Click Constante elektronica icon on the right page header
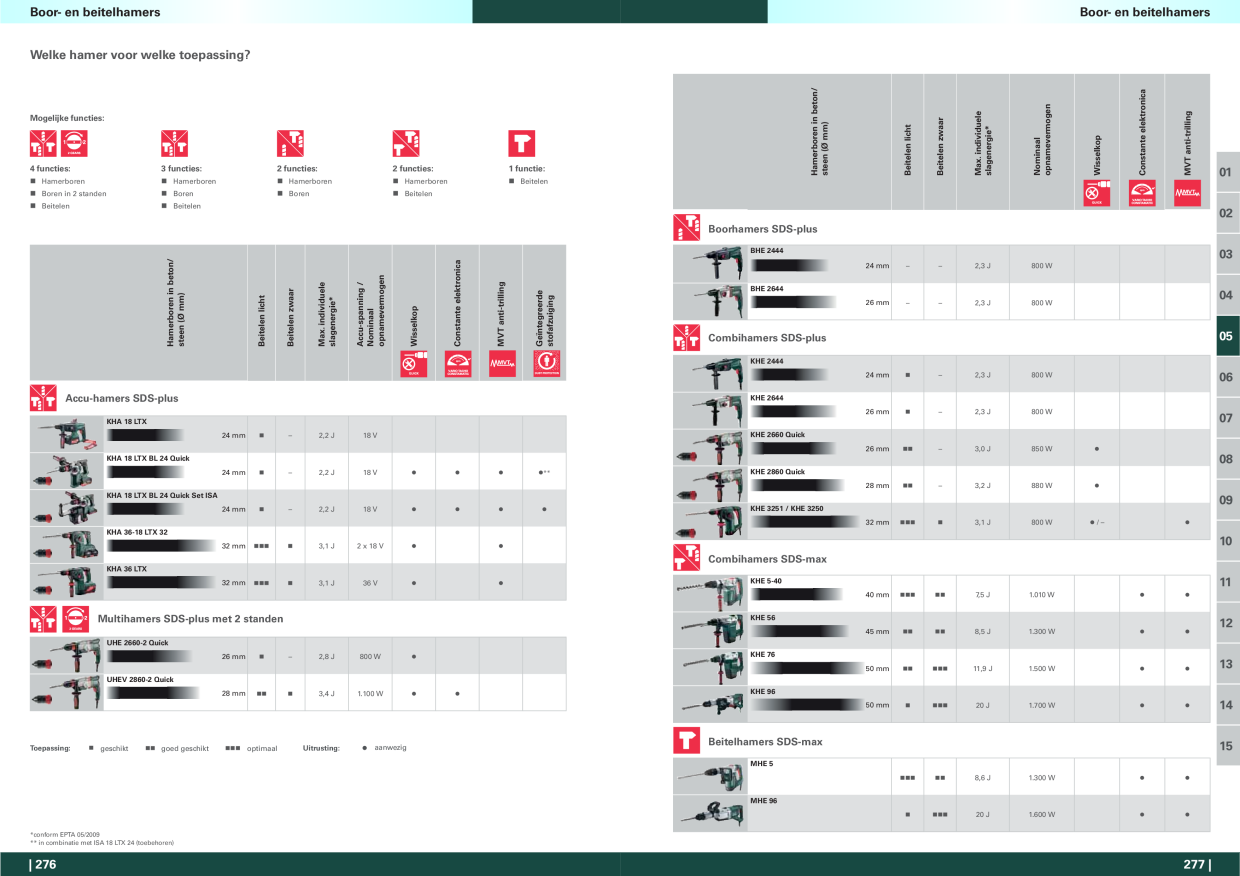The width and height of the screenshot is (1240, 876). click(x=1142, y=193)
